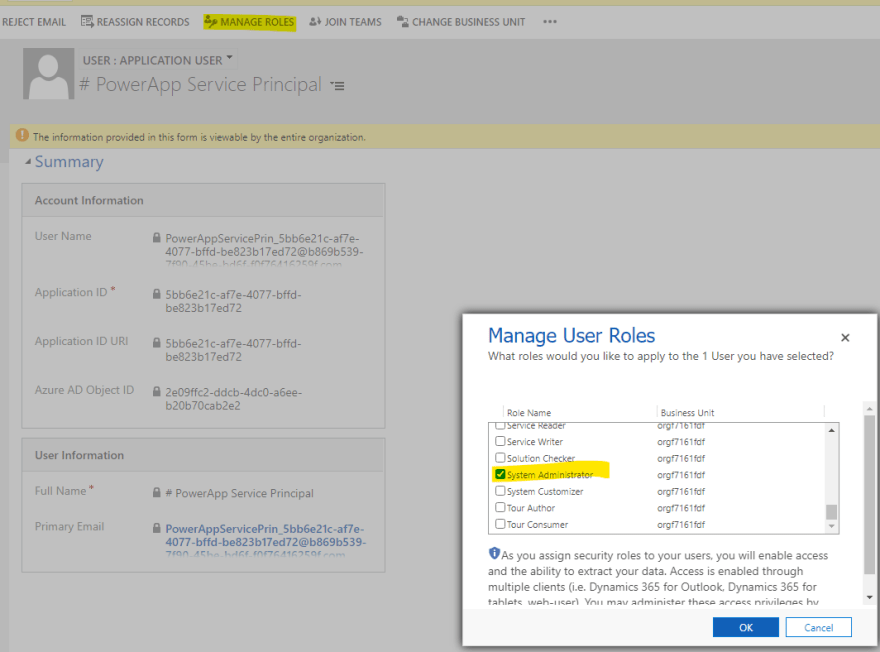Click the Role Name column header
880x652 pixels.
[529, 412]
